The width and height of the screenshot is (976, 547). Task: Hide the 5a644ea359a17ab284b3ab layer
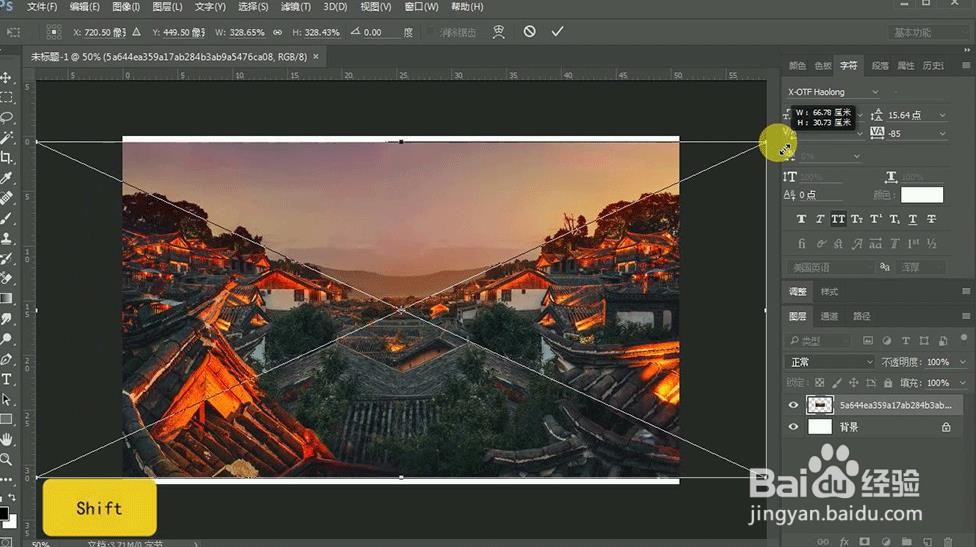click(793, 405)
